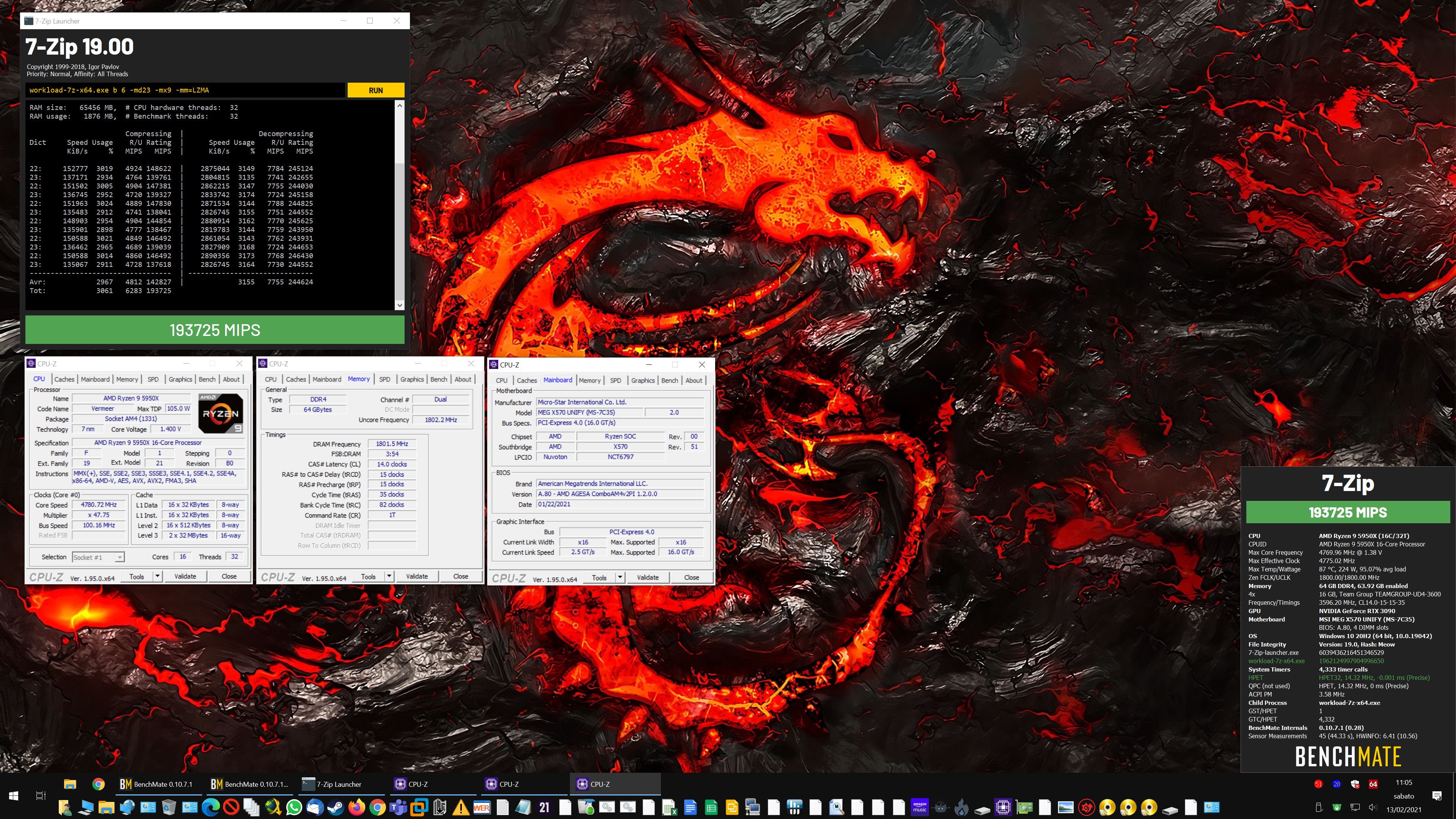Select the SPD tab in middle CPU-Z window

[x=384, y=379]
